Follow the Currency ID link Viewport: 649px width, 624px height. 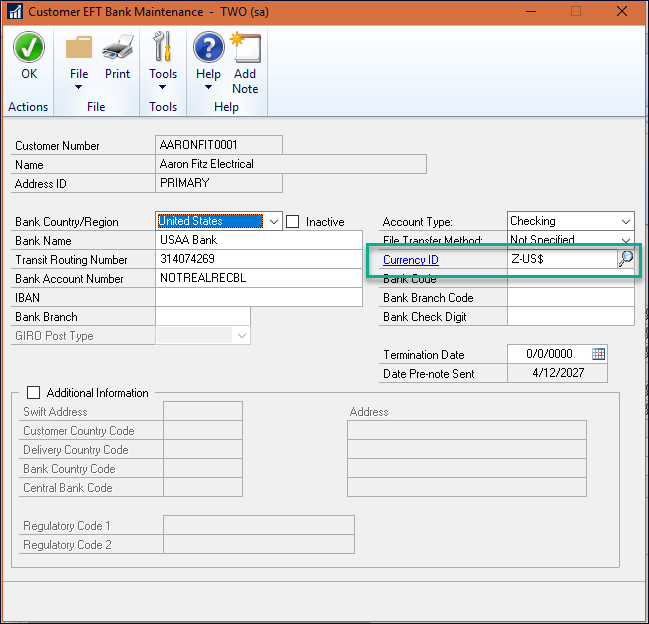pyautogui.click(x=411, y=260)
